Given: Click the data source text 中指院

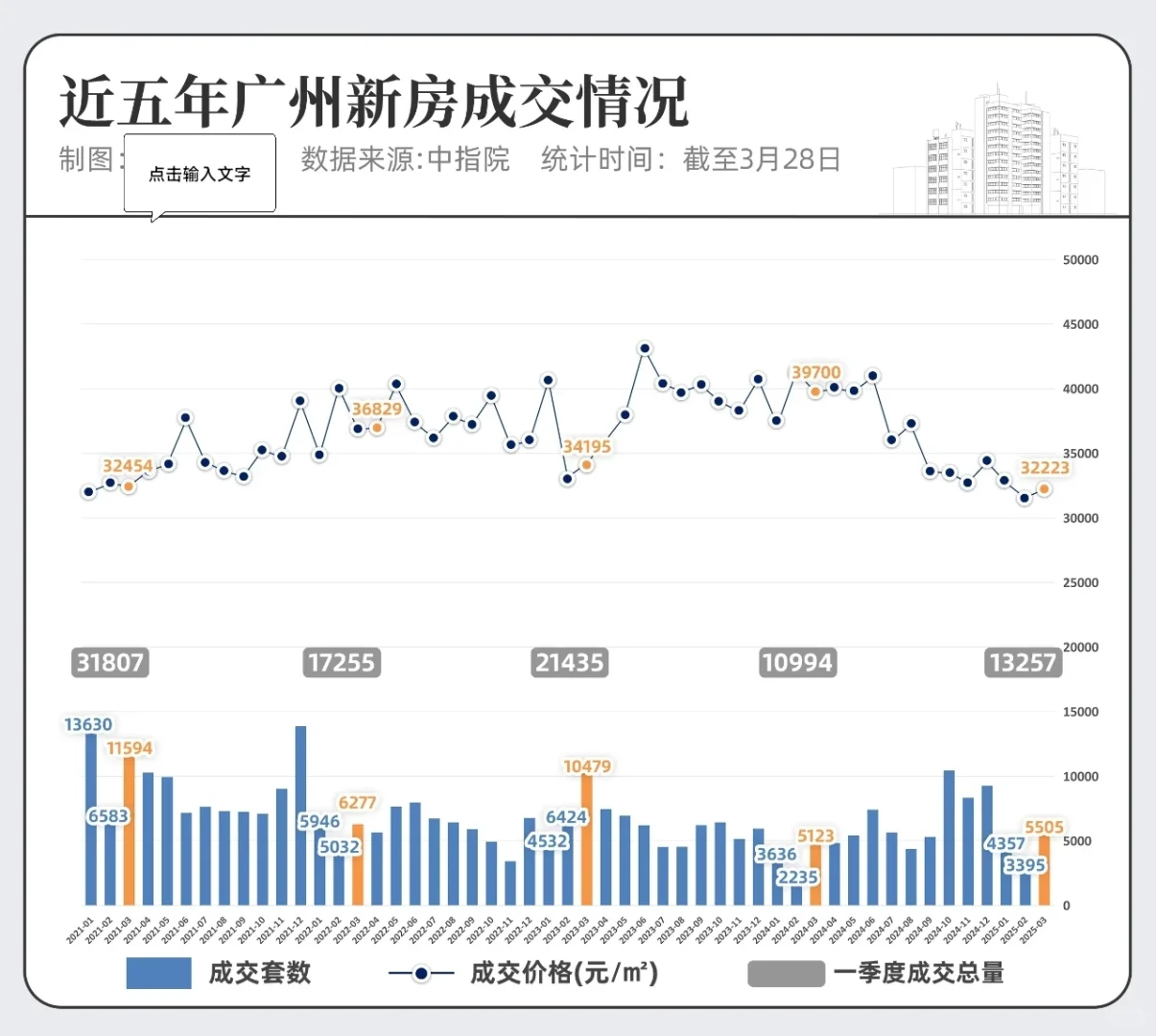Looking at the screenshot, I should 467,161.
